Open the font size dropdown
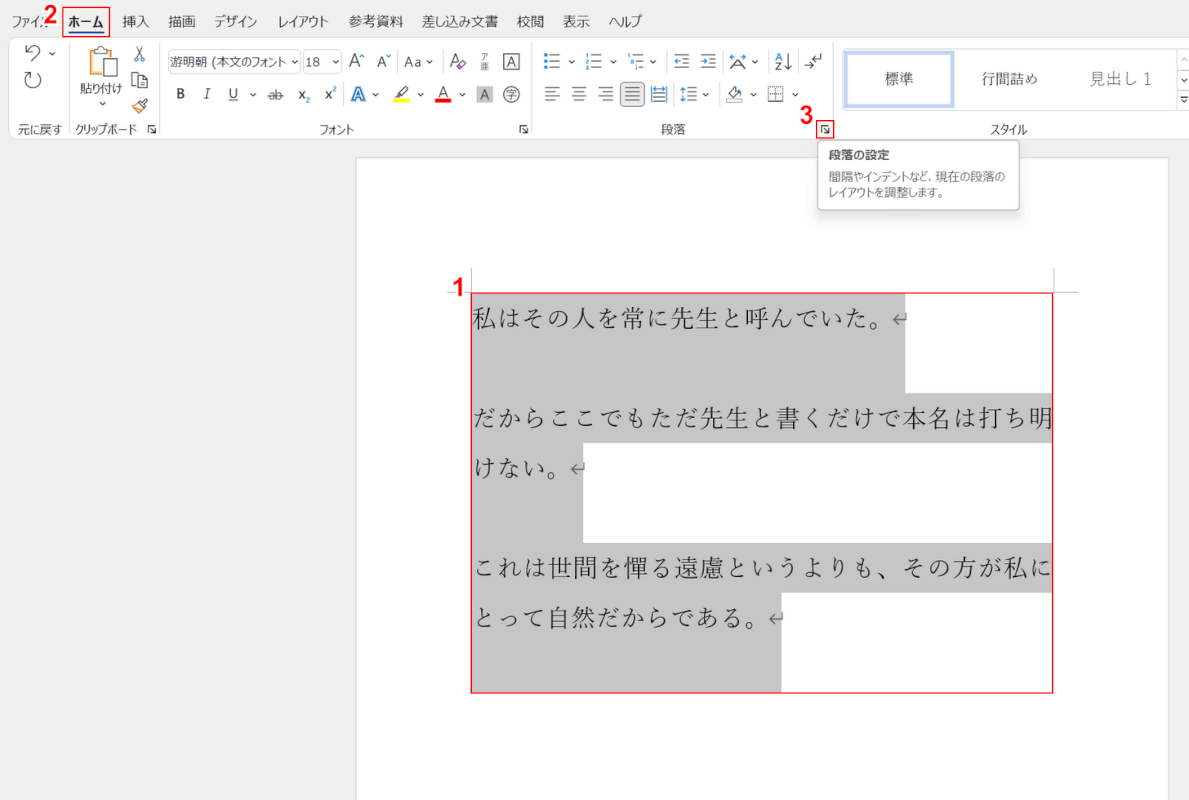The height and width of the screenshot is (800, 1189). coord(336,62)
